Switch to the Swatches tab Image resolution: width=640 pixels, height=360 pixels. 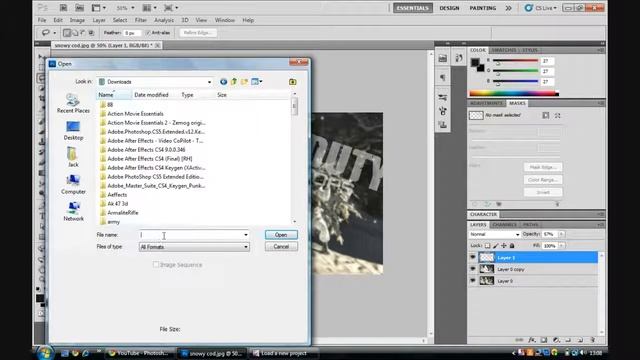click(503, 50)
